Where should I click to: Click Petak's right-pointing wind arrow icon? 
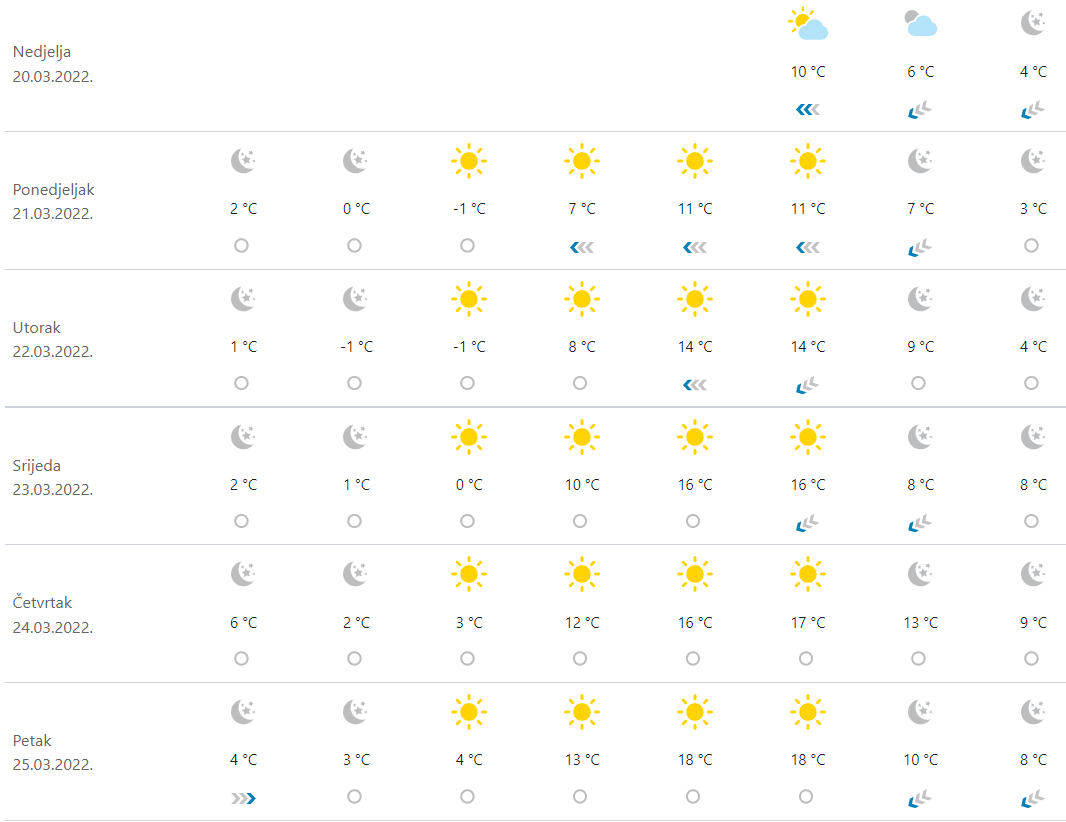(x=243, y=797)
